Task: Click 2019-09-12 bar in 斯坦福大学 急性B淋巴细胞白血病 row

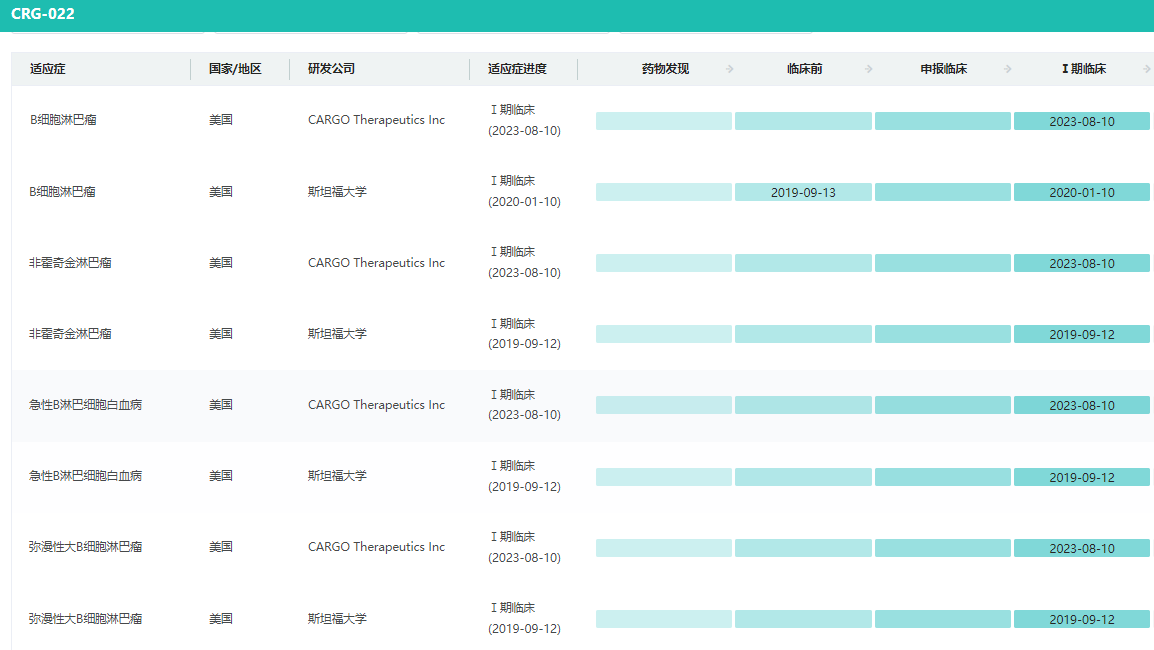Action: [1082, 477]
